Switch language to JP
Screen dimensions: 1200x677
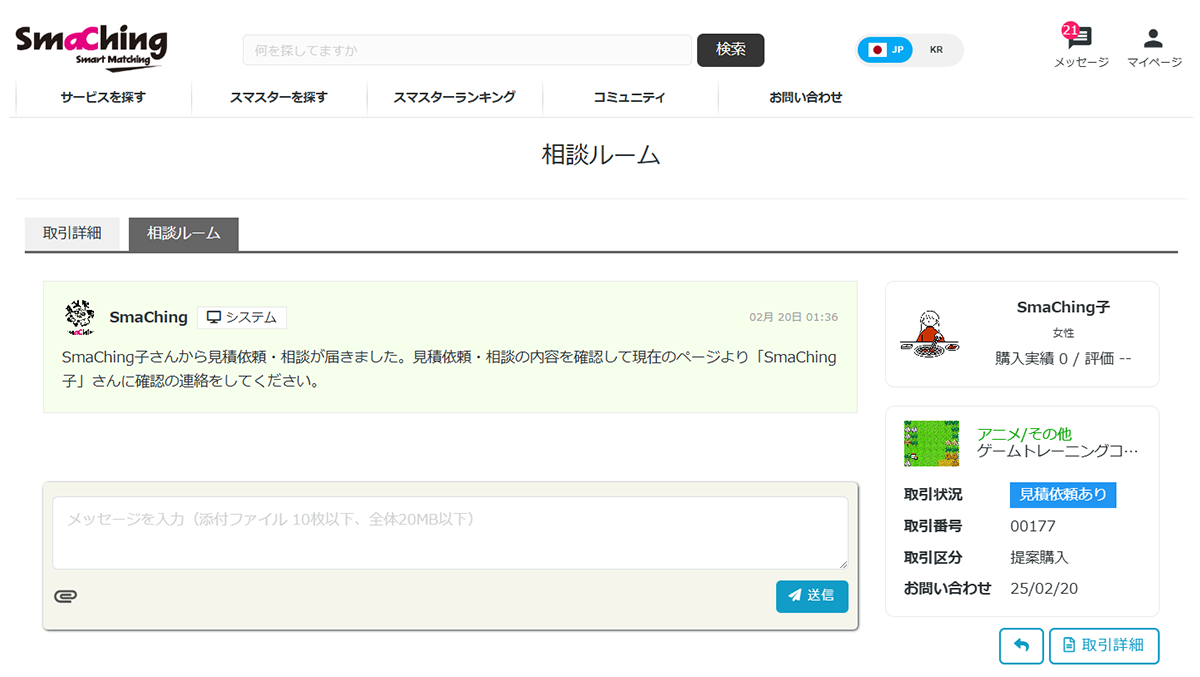pos(886,50)
